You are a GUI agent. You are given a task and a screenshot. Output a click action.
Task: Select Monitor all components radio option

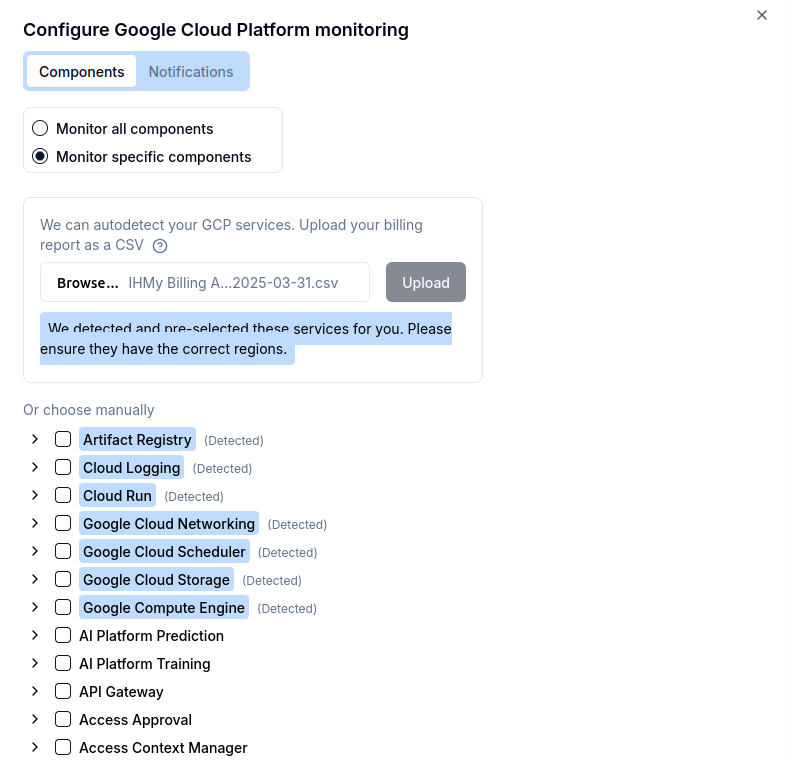(40, 129)
